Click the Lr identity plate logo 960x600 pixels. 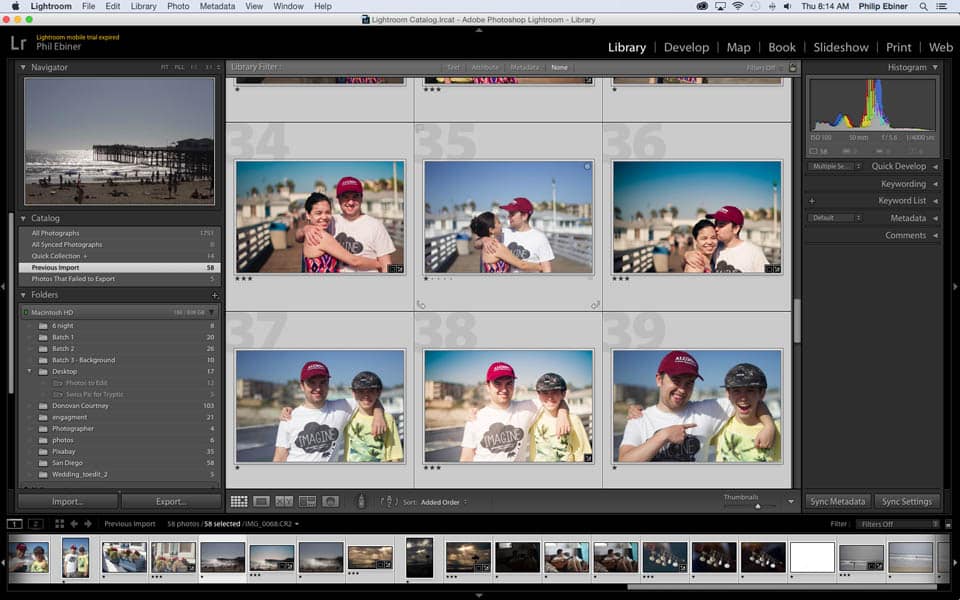point(18,43)
